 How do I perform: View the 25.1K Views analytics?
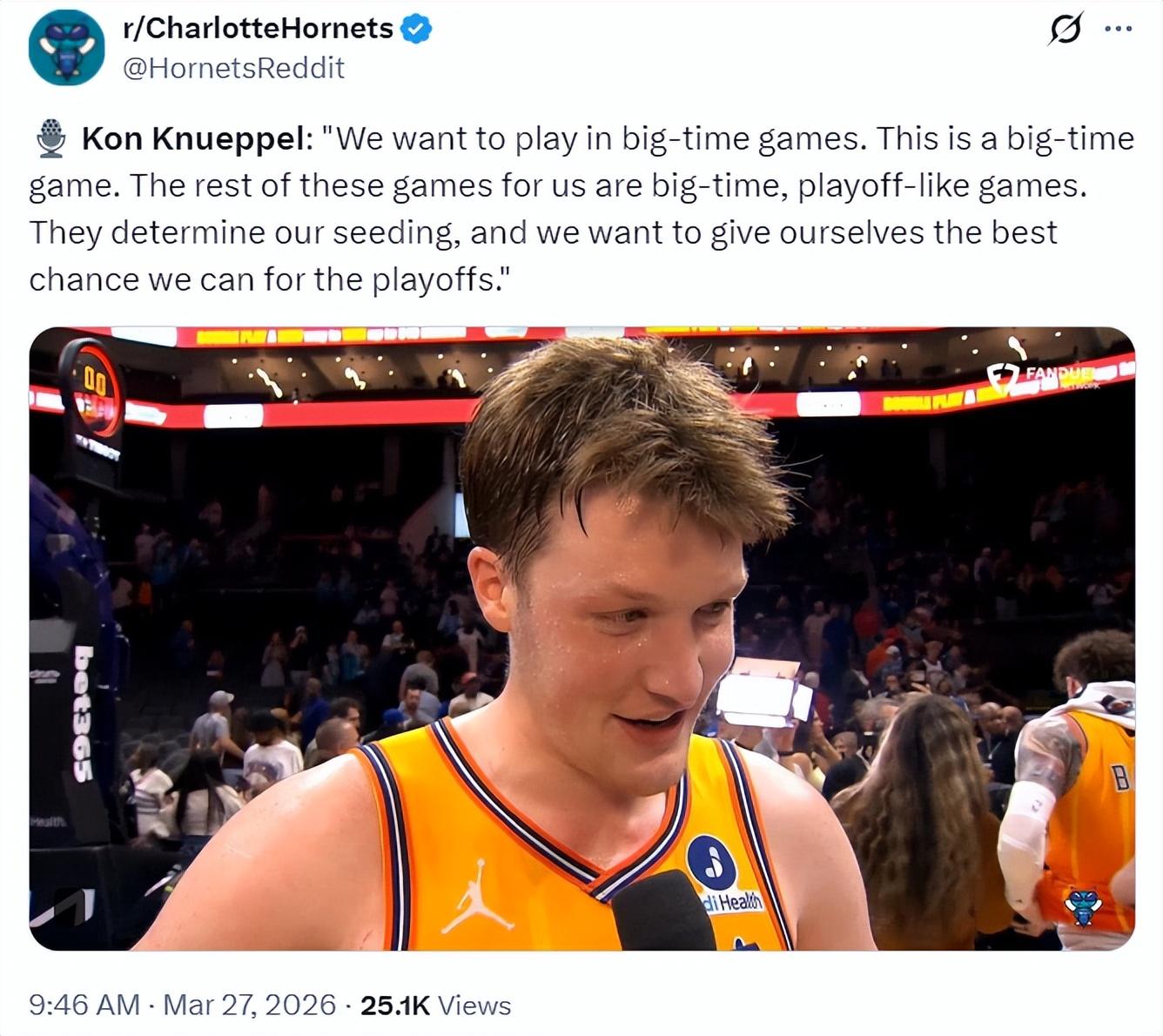point(435,1005)
